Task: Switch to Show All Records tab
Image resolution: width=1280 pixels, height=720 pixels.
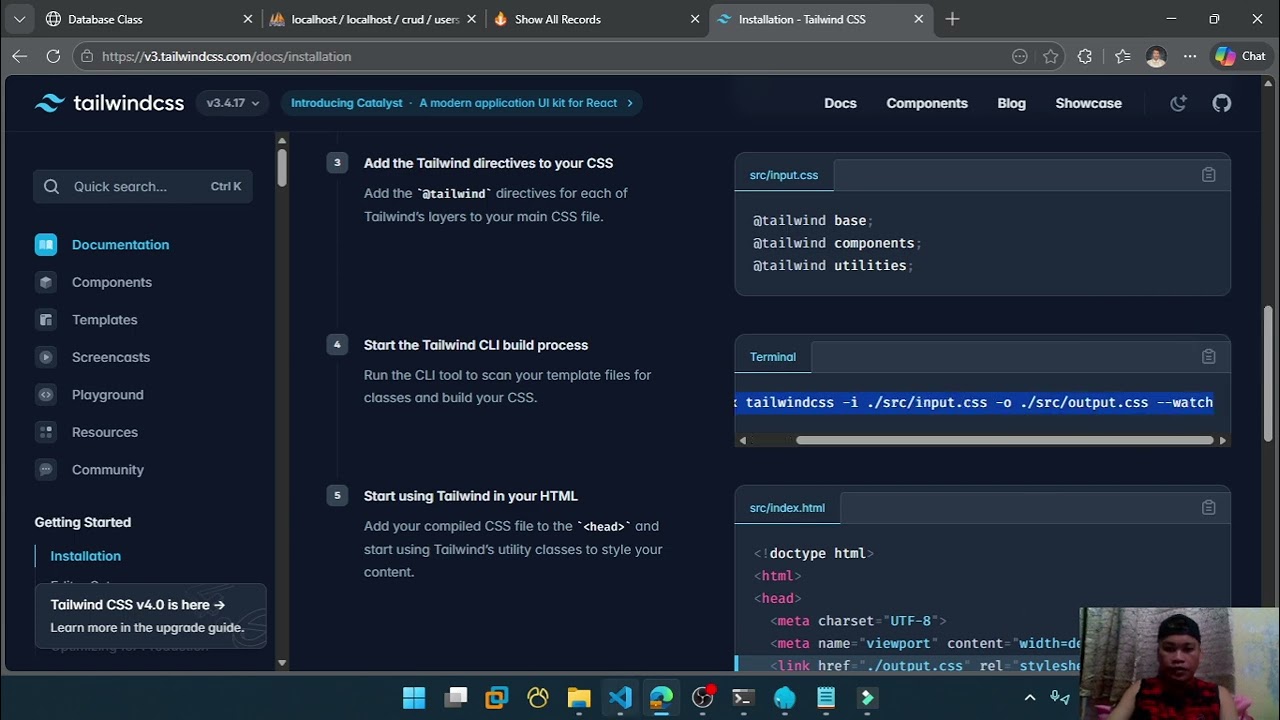Action: click(598, 19)
